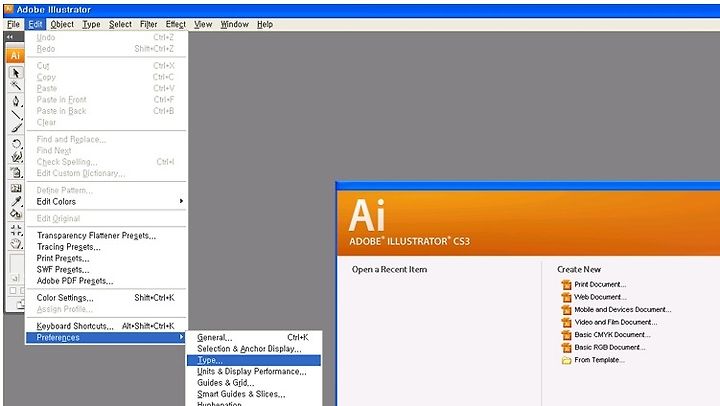Create Video and Film Document
Screen dimensions: 720x406
tap(616, 322)
